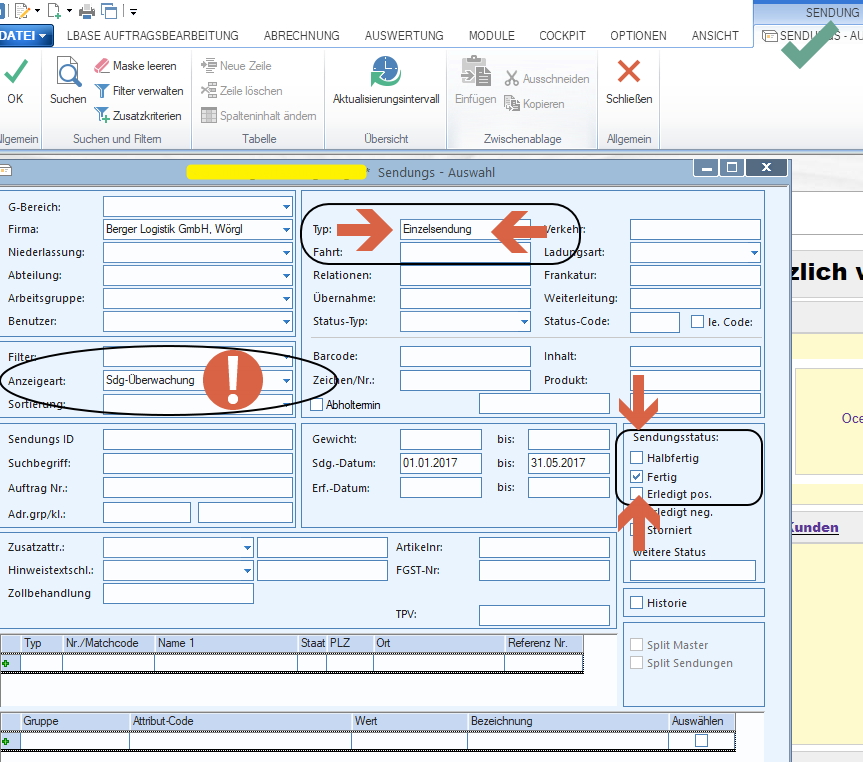The image size is (863, 762).
Task: Click Spalteninhalt ändern table tool
Action: tap(259, 116)
